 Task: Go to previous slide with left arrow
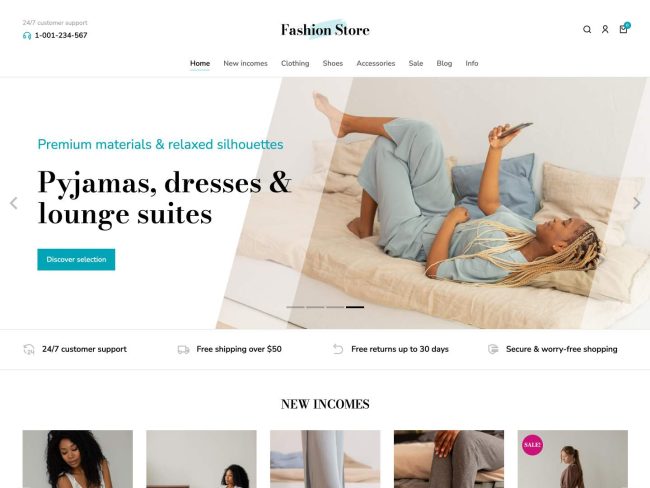click(x=14, y=203)
